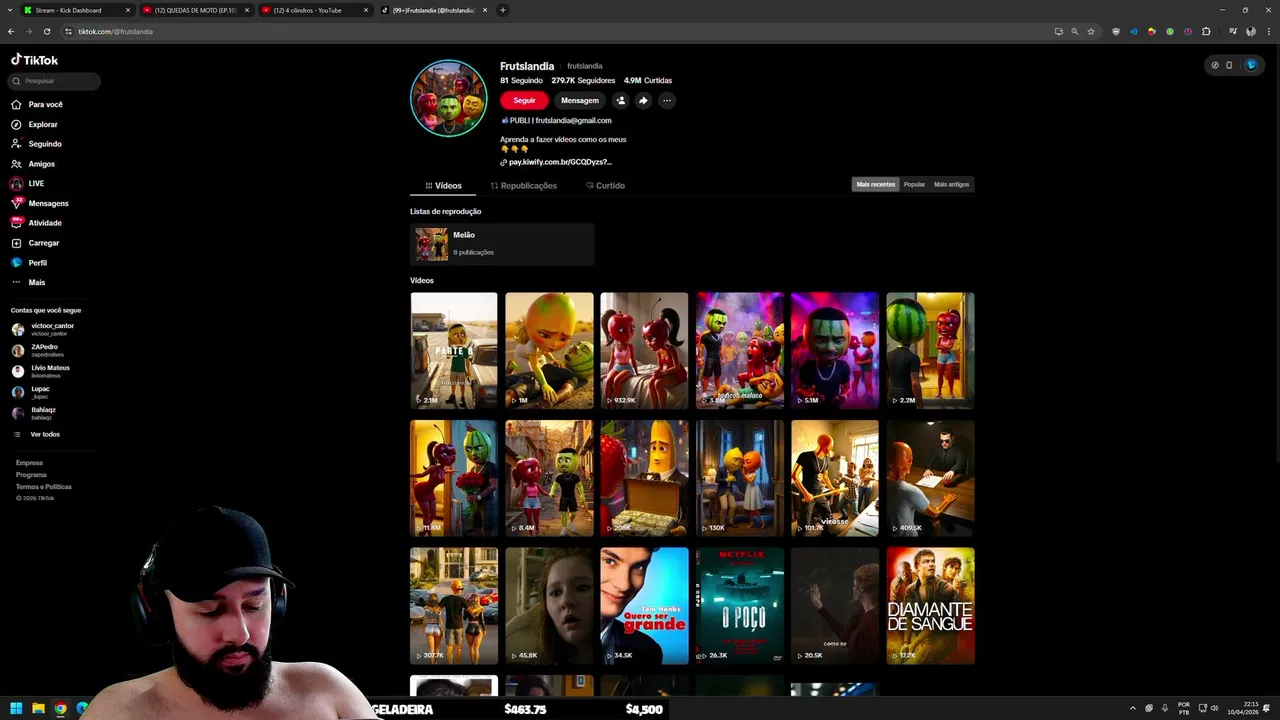Viewport: 1280px width, 720px height.
Task: Reload the page
Action: (x=46, y=31)
